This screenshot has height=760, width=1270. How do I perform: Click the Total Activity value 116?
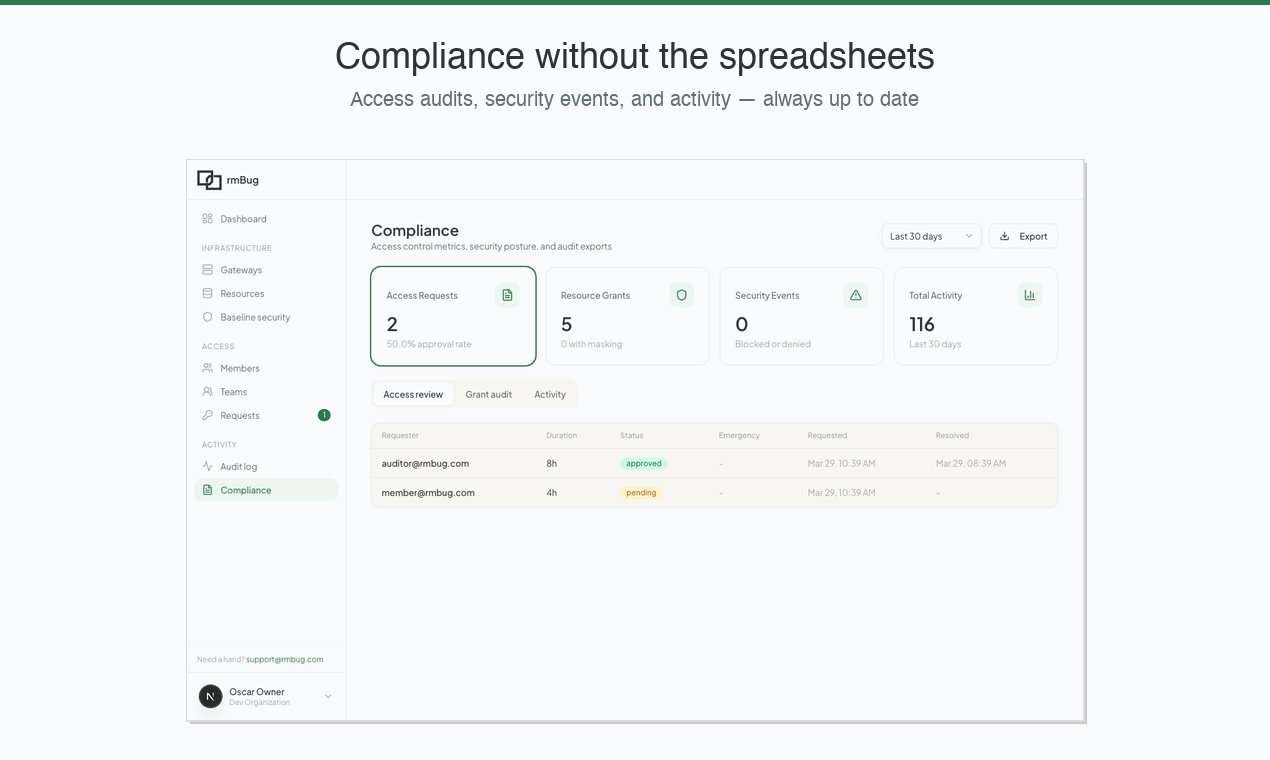(x=922, y=324)
